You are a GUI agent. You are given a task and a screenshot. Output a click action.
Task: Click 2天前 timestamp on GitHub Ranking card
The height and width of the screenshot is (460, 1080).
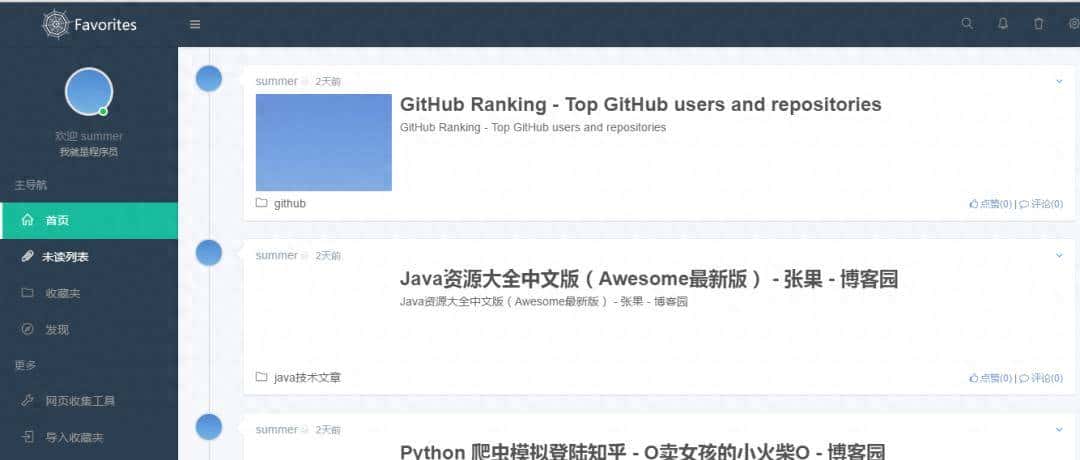click(x=328, y=81)
